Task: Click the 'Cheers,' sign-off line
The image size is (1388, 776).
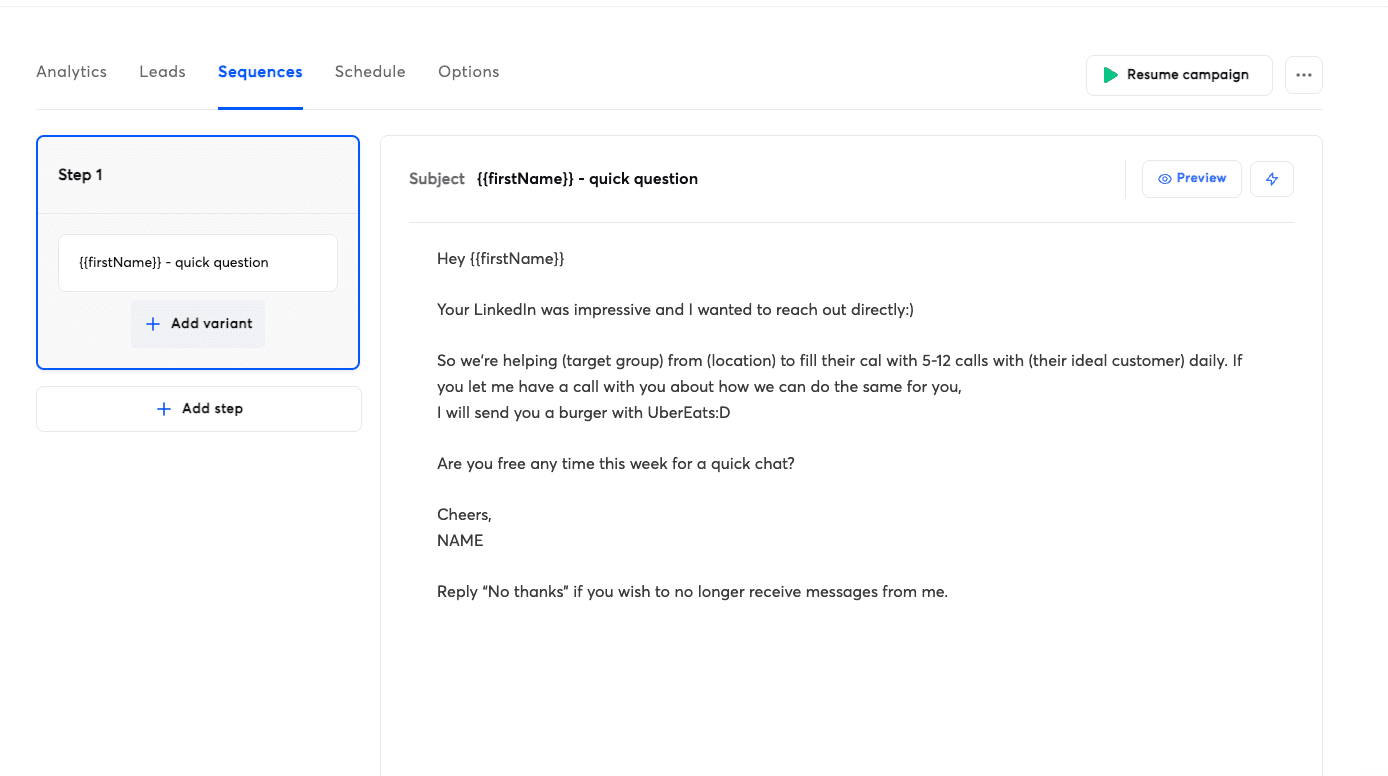Action: (464, 515)
